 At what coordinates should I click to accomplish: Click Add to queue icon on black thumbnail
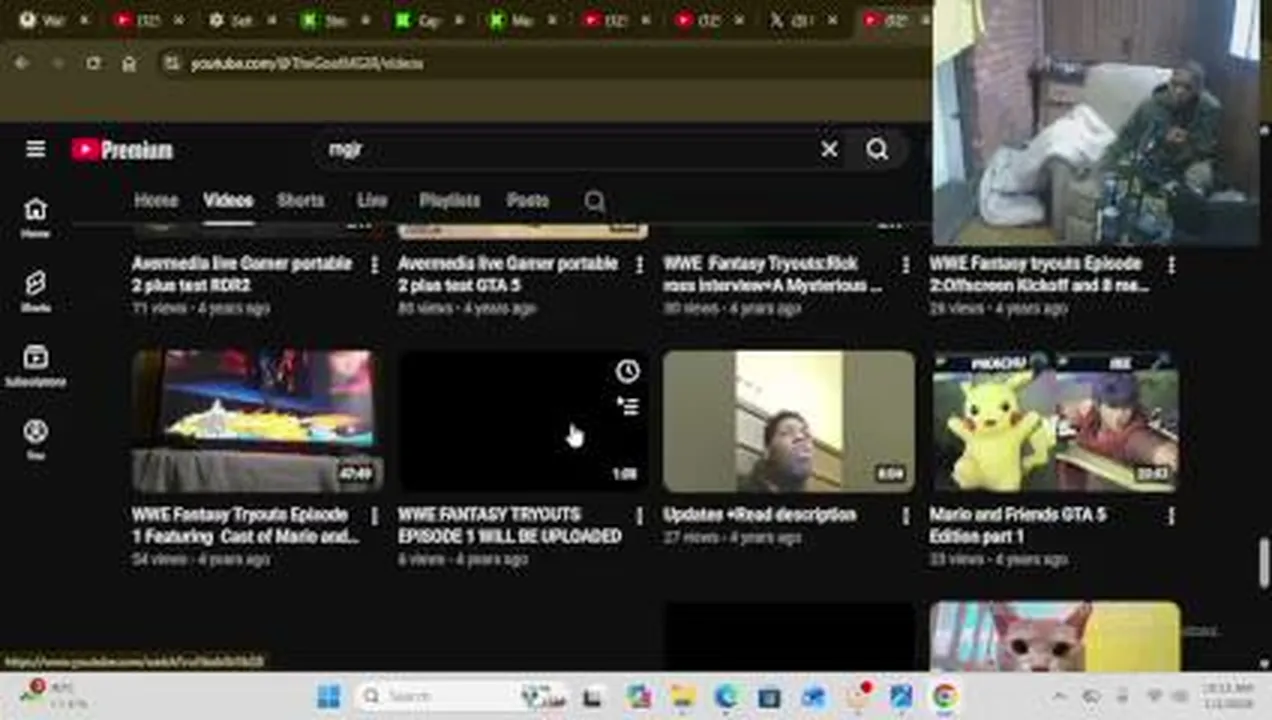point(627,406)
